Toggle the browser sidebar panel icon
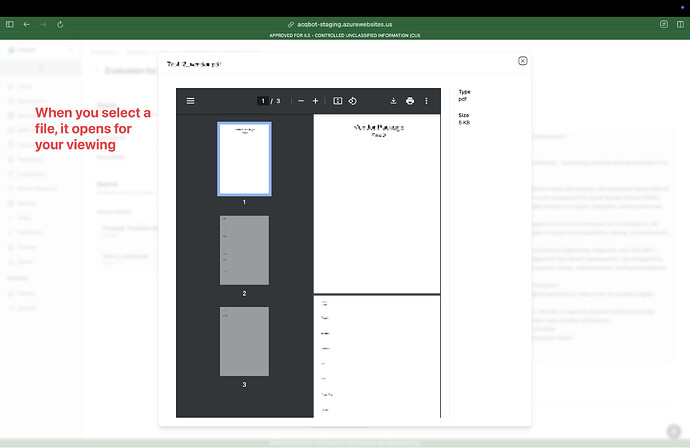The width and height of the screenshot is (690, 448). 10,24
